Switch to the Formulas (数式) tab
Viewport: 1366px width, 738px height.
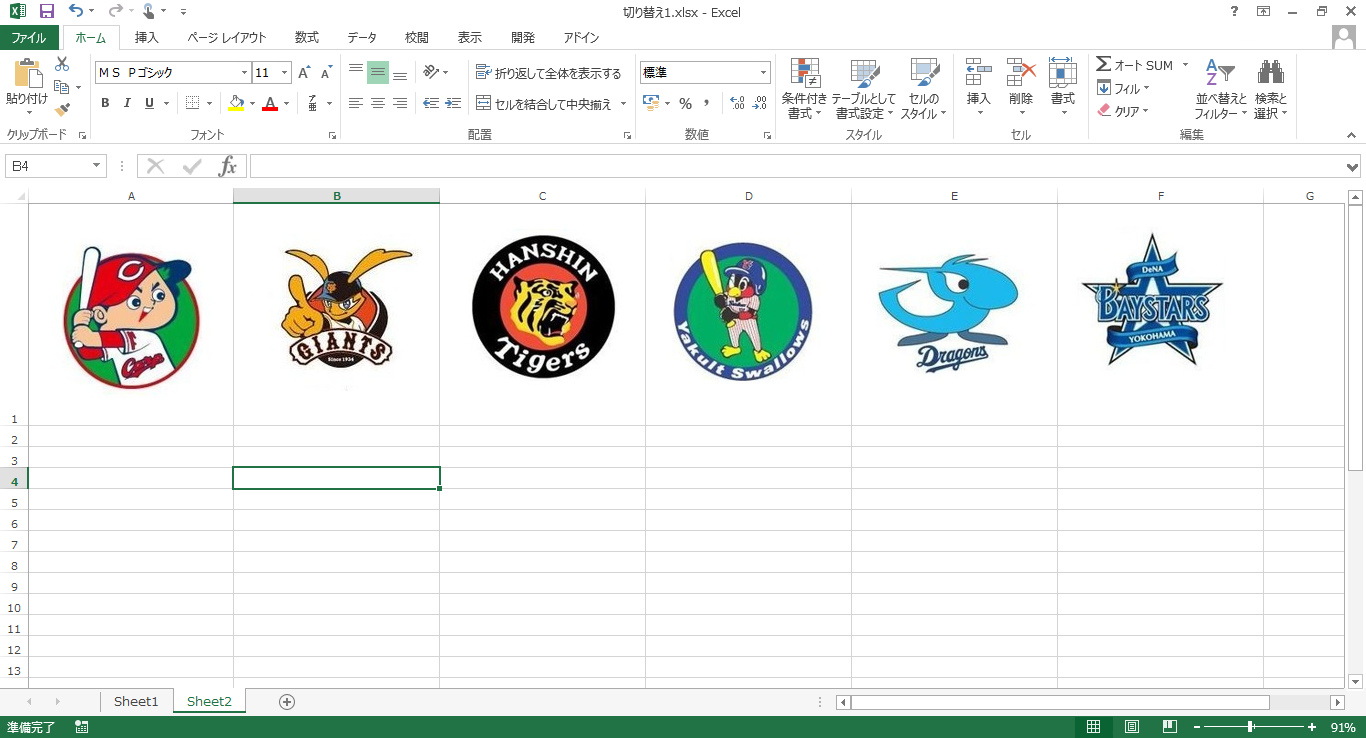click(307, 38)
